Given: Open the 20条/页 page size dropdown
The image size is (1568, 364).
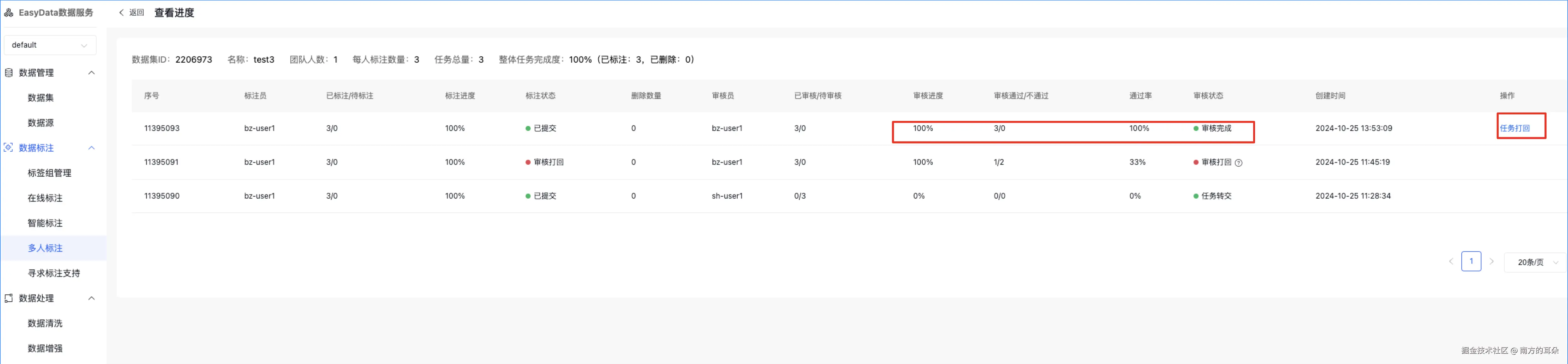Looking at the screenshot, I should pyautogui.click(x=1534, y=263).
